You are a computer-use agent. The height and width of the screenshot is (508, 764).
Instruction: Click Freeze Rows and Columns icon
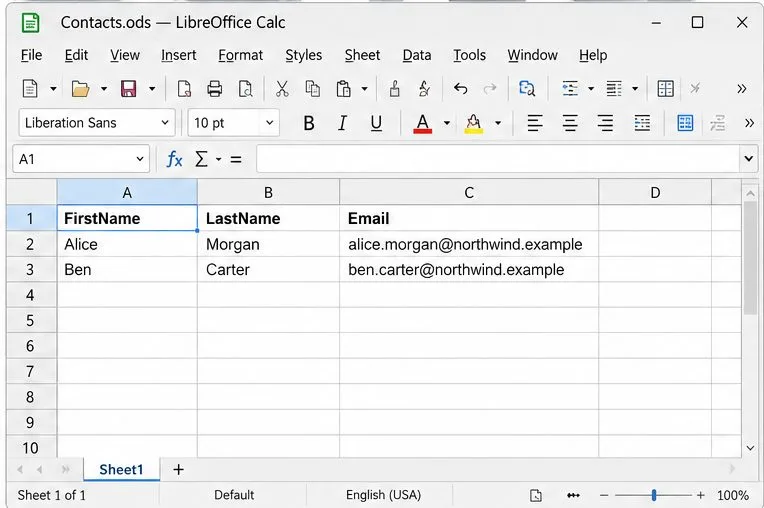pos(666,89)
